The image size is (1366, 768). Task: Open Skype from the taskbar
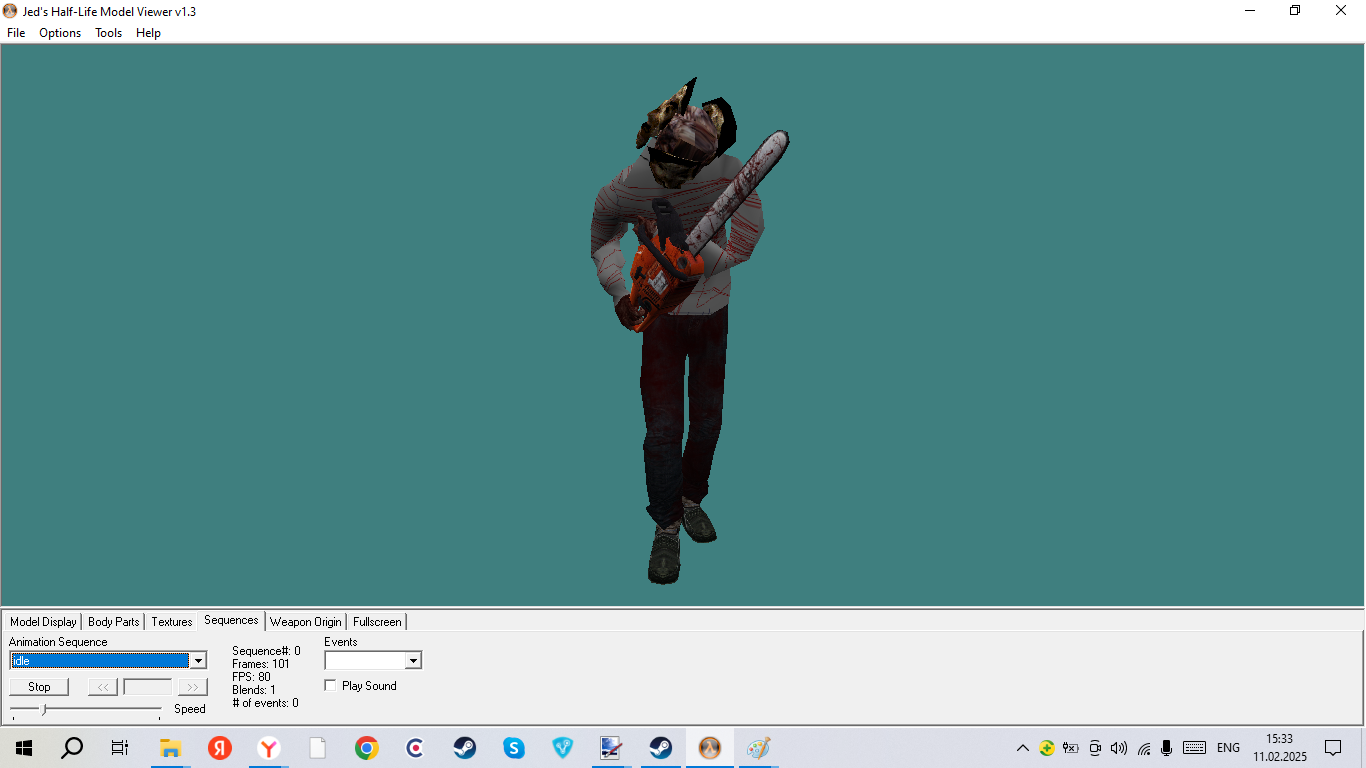coord(514,748)
